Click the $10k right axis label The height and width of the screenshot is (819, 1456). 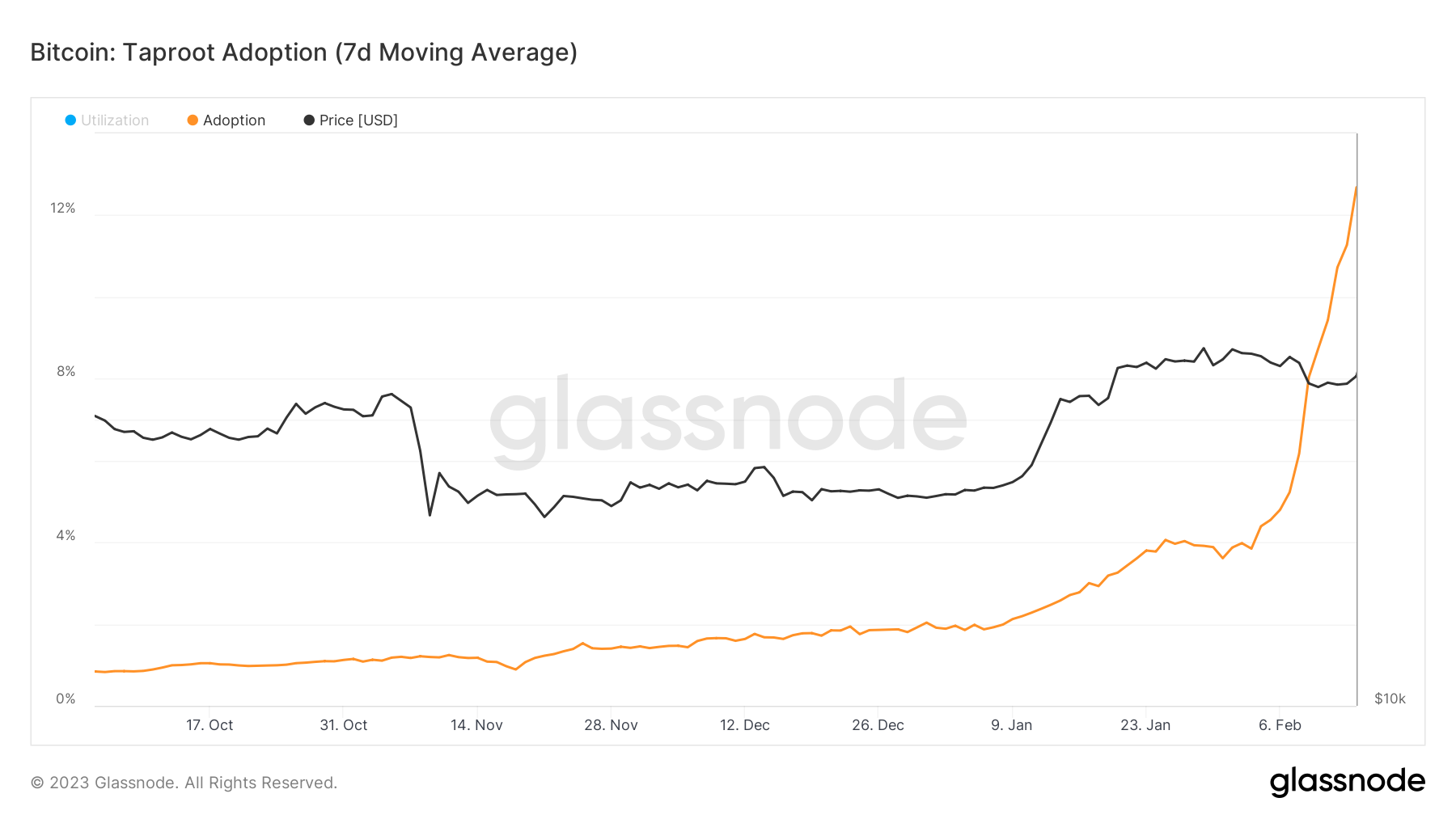[1390, 699]
